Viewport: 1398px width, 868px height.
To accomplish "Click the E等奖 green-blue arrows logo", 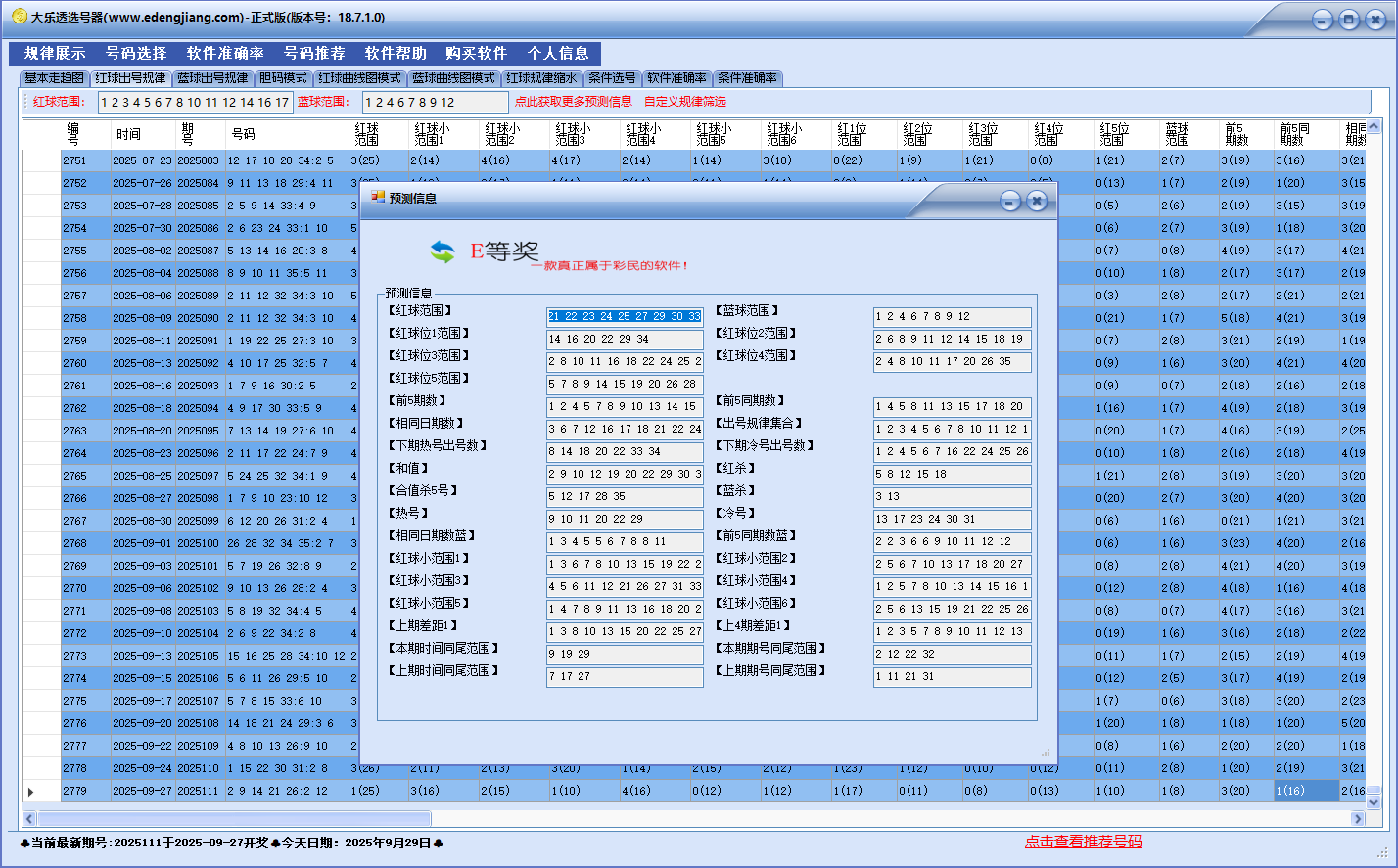I will [x=443, y=252].
